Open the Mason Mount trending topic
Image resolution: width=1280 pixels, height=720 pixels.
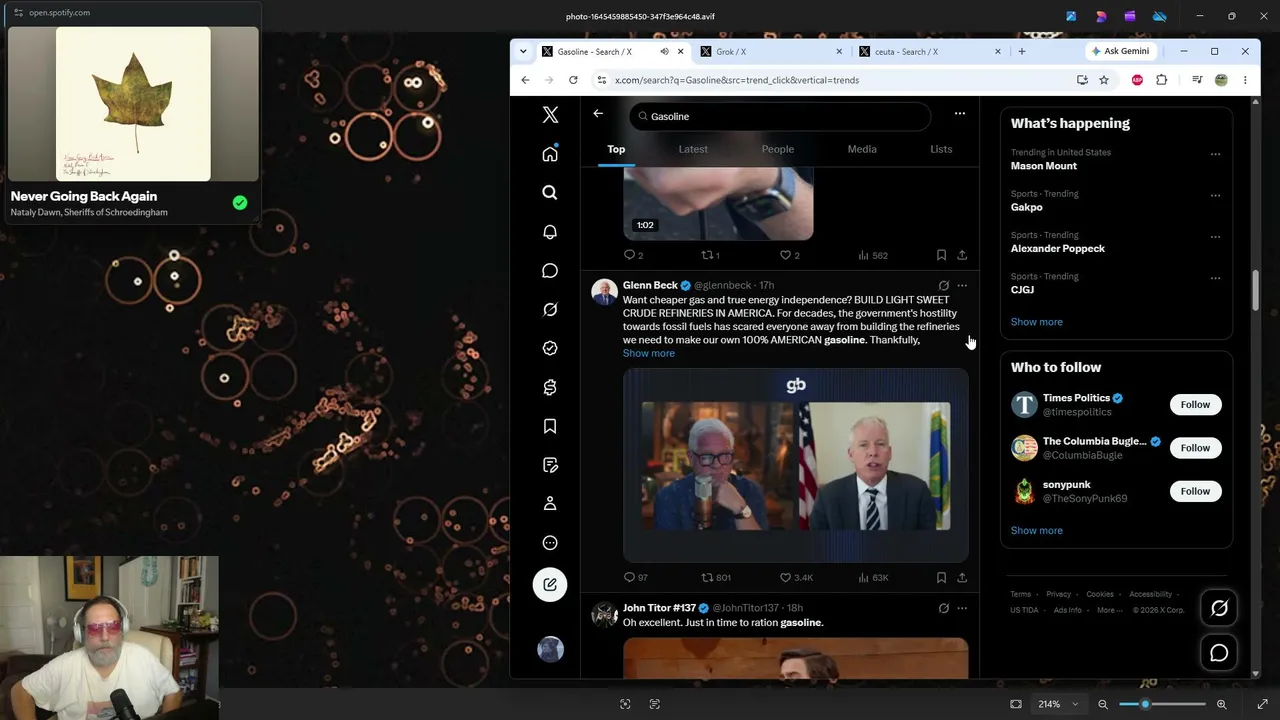point(1043,166)
